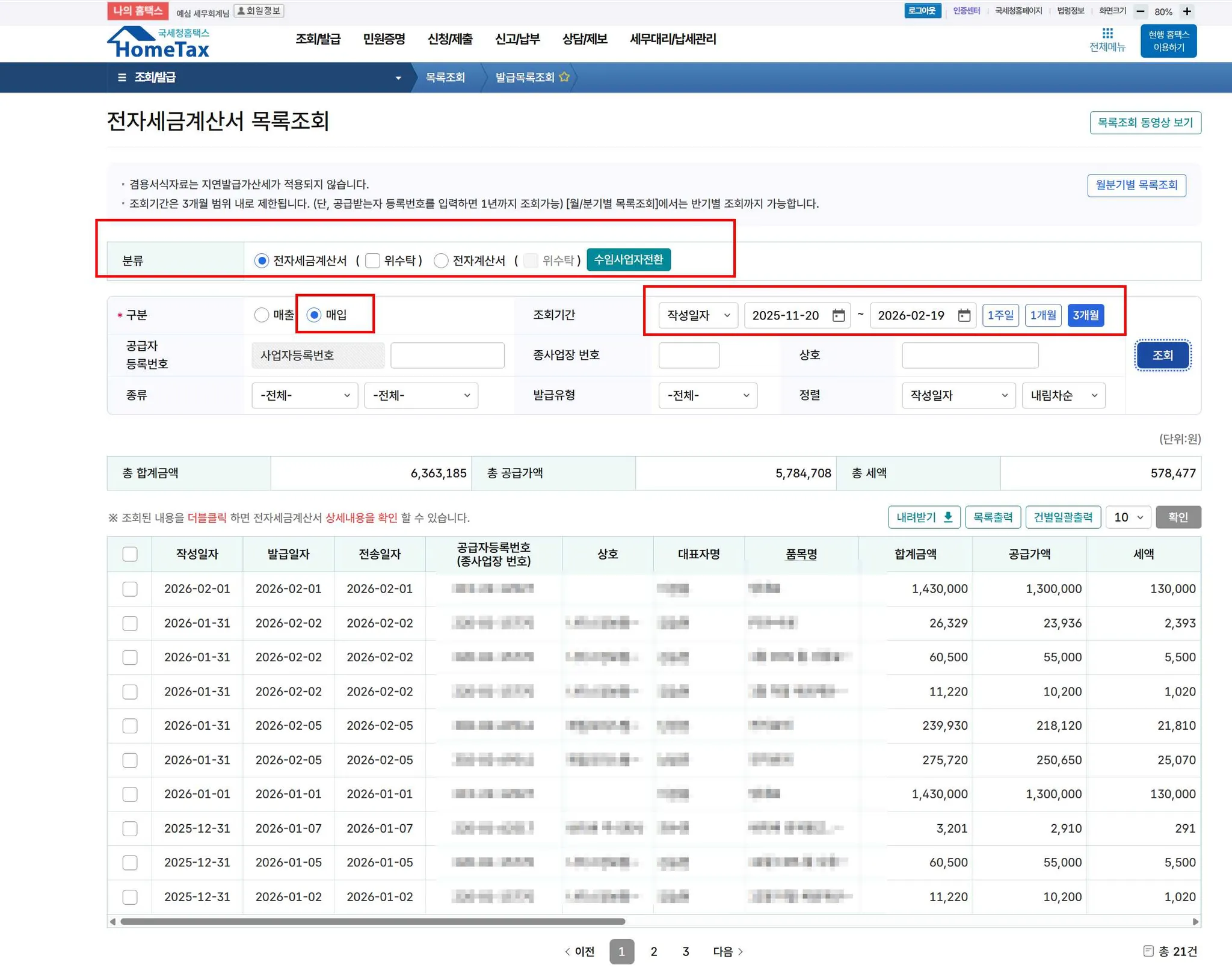The image size is (1232, 977).
Task: Click the 조회 search button
Action: click(1162, 355)
